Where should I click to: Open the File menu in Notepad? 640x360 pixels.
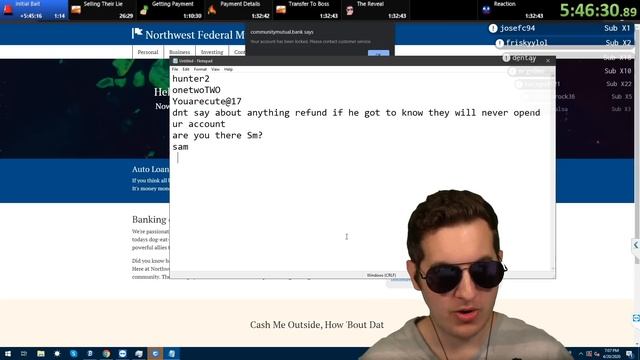pos(175,69)
